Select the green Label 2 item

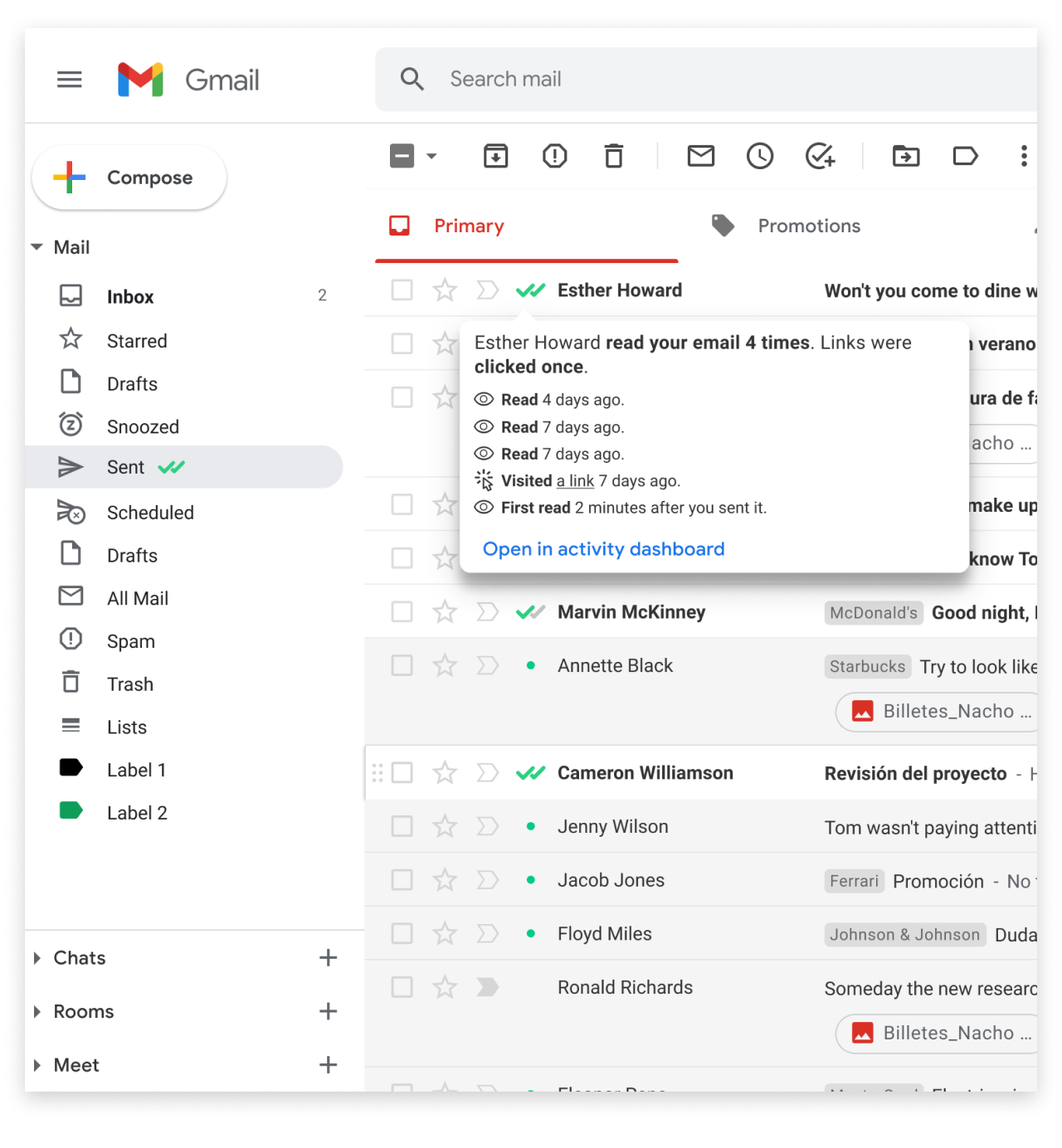tap(184, 813)
